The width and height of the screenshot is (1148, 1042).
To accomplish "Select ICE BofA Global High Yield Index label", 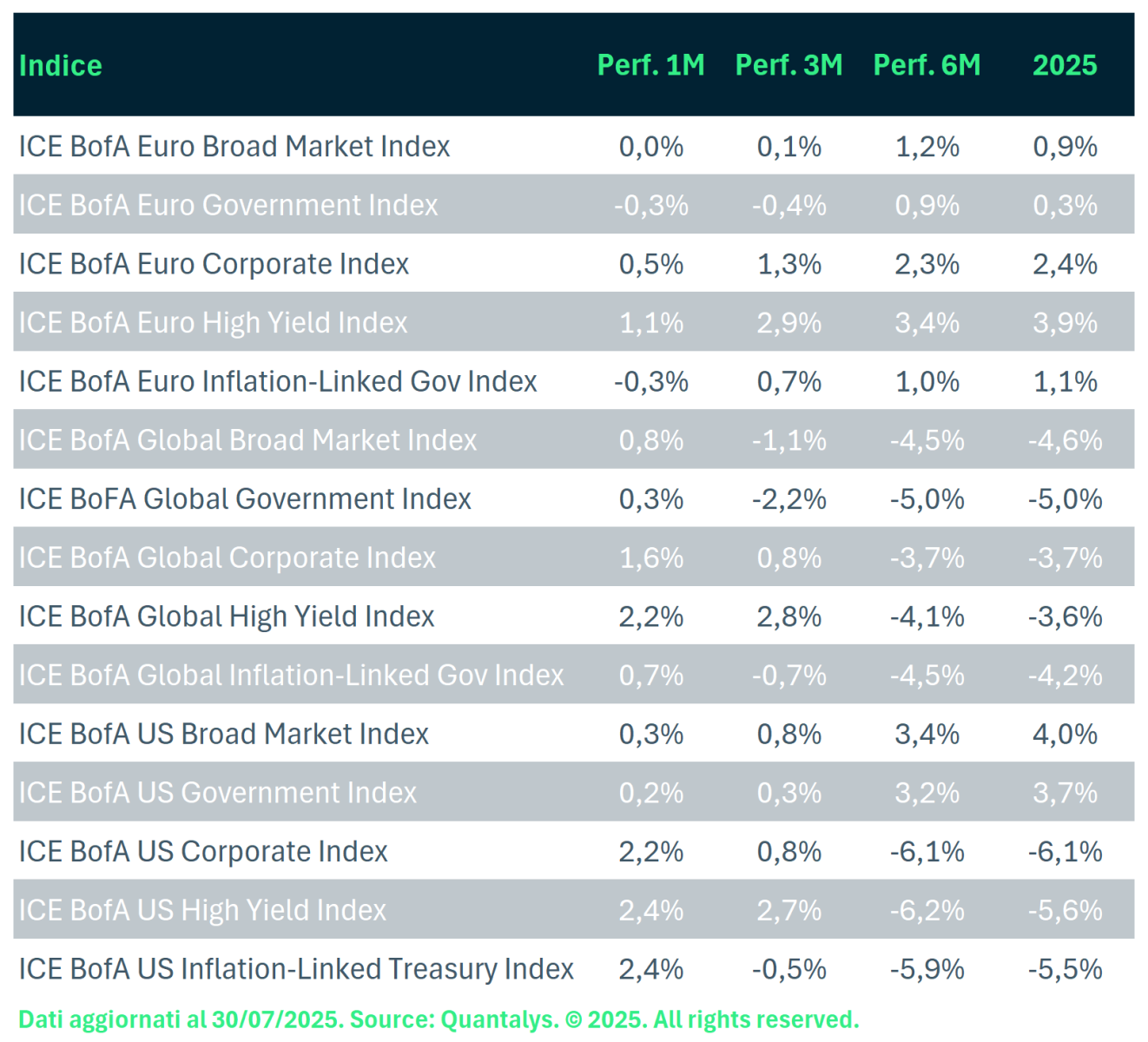I will click(x=227, y=617).
